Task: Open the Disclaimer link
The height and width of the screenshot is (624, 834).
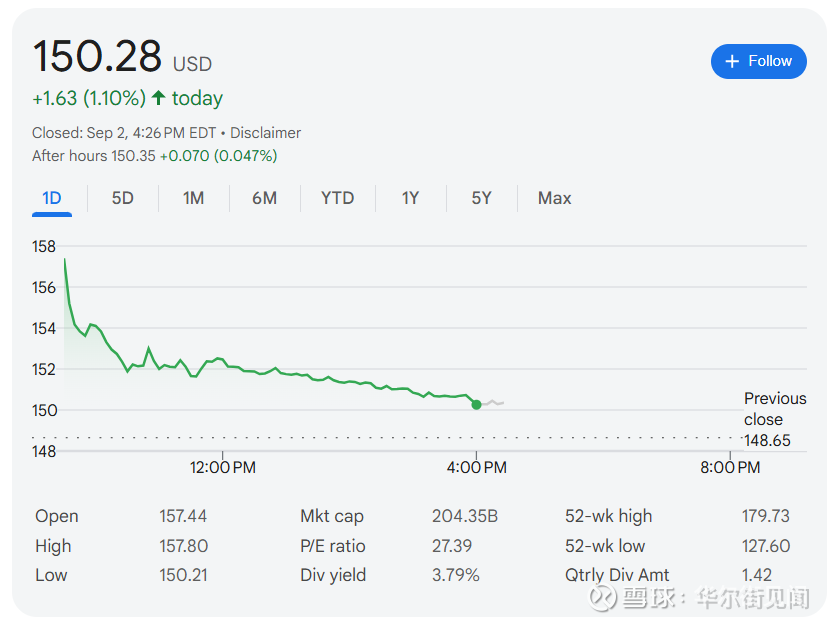Action: tap(265, 133)
